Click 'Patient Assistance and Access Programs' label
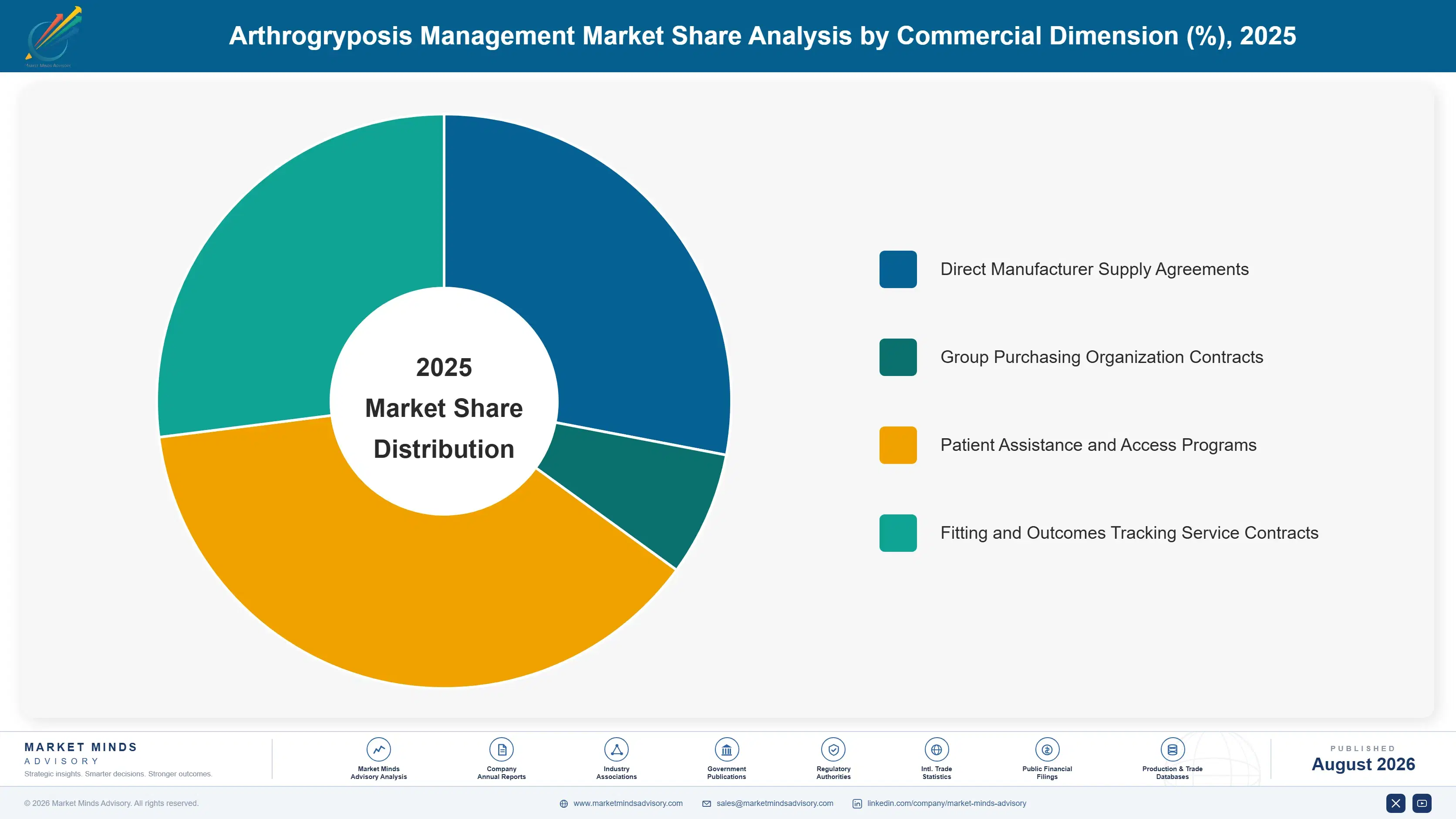This screenshot has width=1456, height=819. click(x=1098, y=445)
